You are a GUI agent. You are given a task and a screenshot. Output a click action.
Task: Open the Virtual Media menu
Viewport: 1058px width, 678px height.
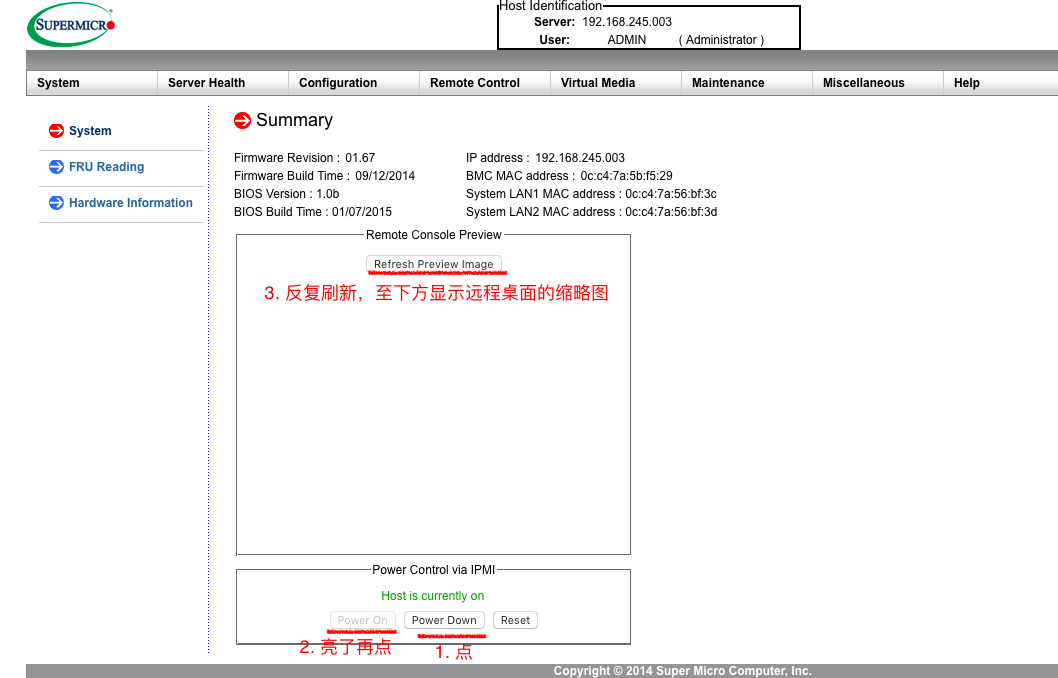(x=598, y=83)
